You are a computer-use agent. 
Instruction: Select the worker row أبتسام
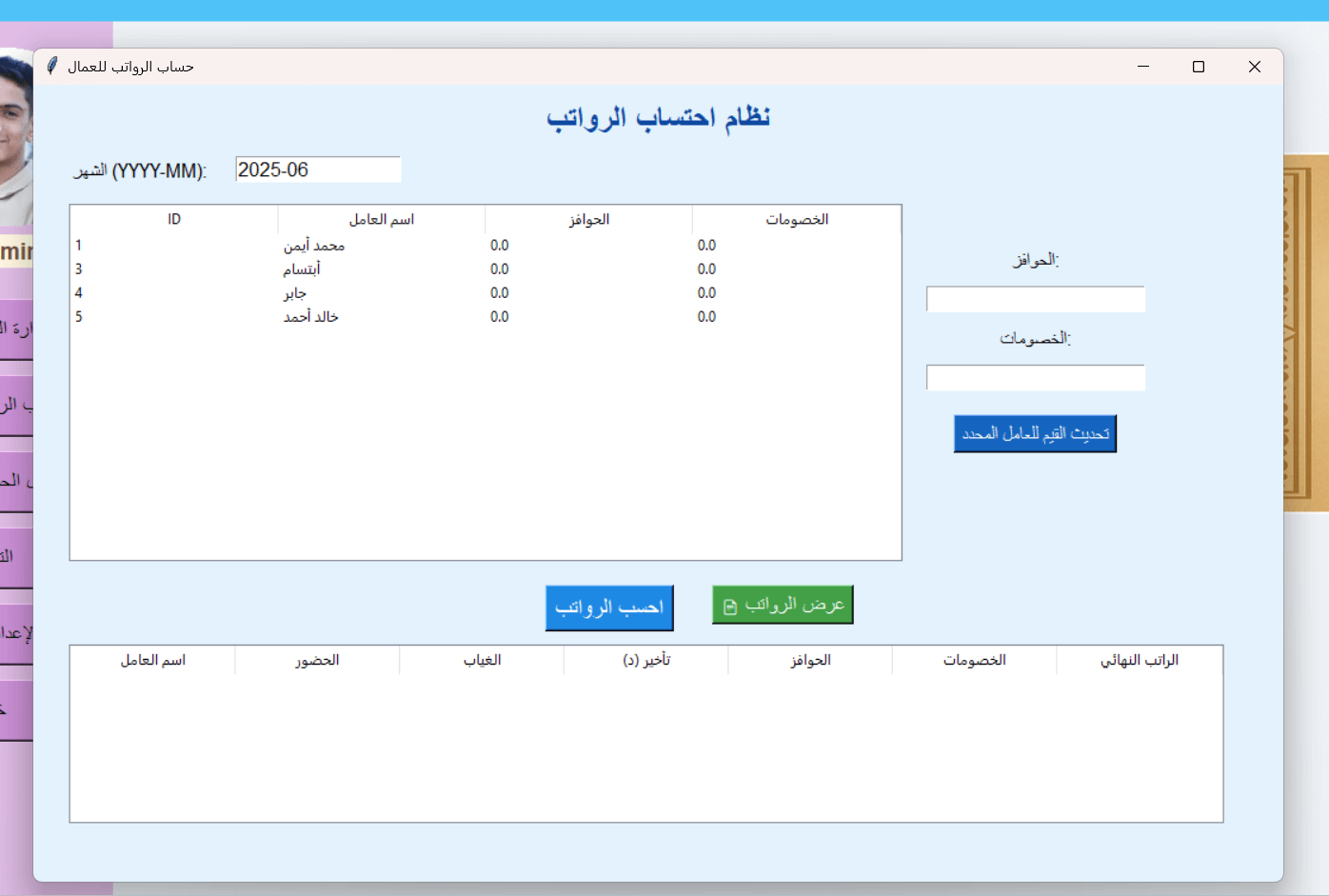486,269
